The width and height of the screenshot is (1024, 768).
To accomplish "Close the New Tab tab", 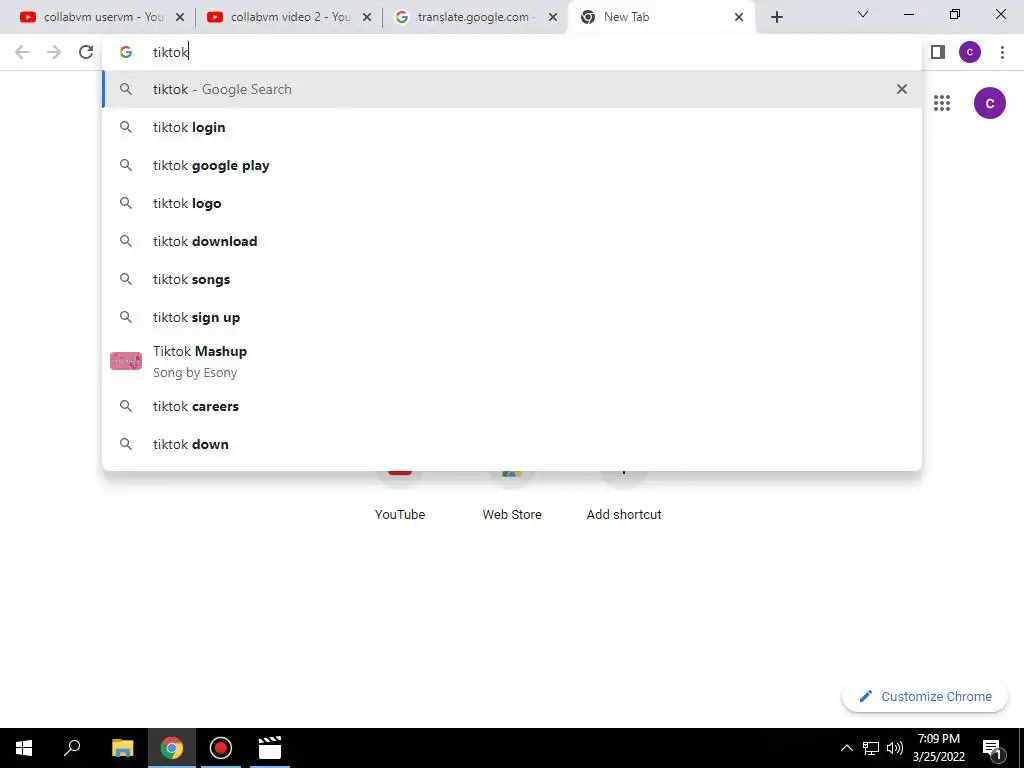I will pos(739,17).
